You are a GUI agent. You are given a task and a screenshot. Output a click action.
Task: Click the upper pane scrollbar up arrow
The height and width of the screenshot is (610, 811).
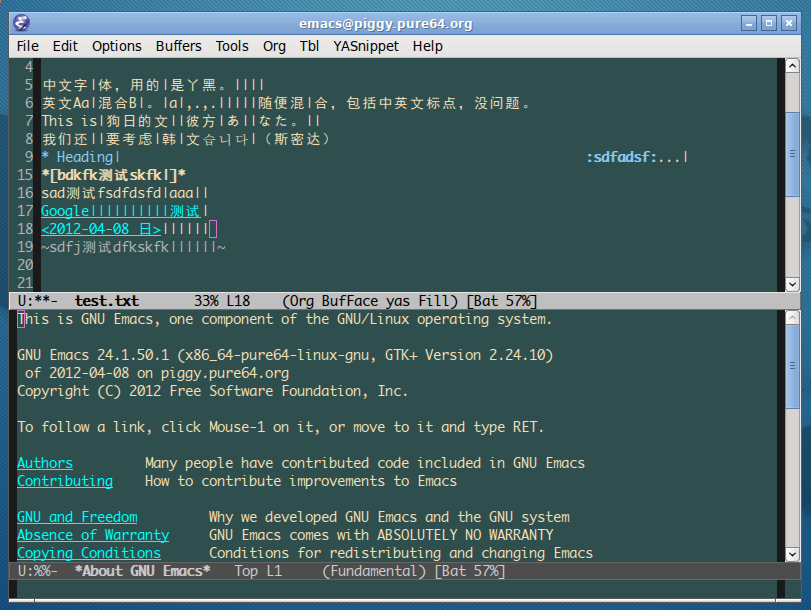792,66
